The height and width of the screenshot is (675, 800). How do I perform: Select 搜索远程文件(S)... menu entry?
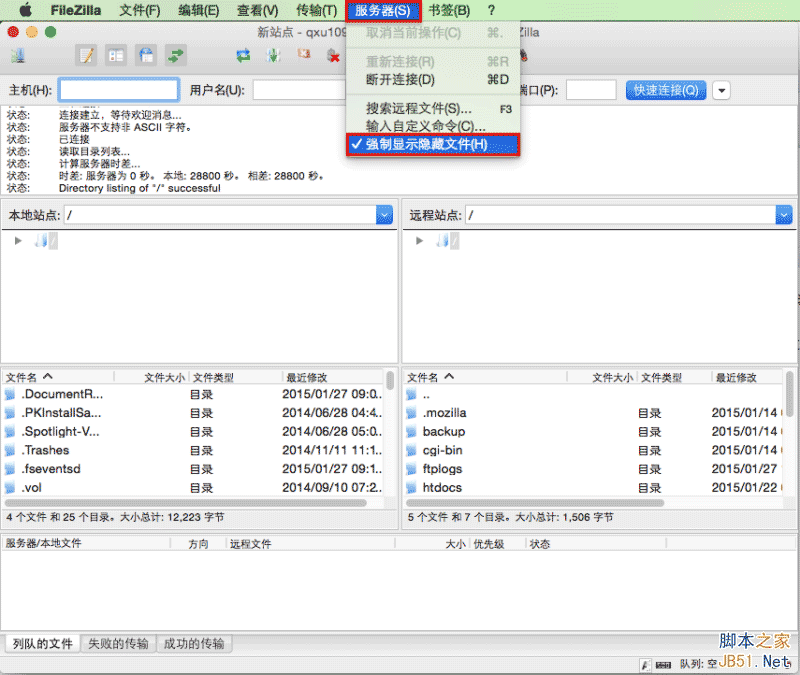pos(417,108)
